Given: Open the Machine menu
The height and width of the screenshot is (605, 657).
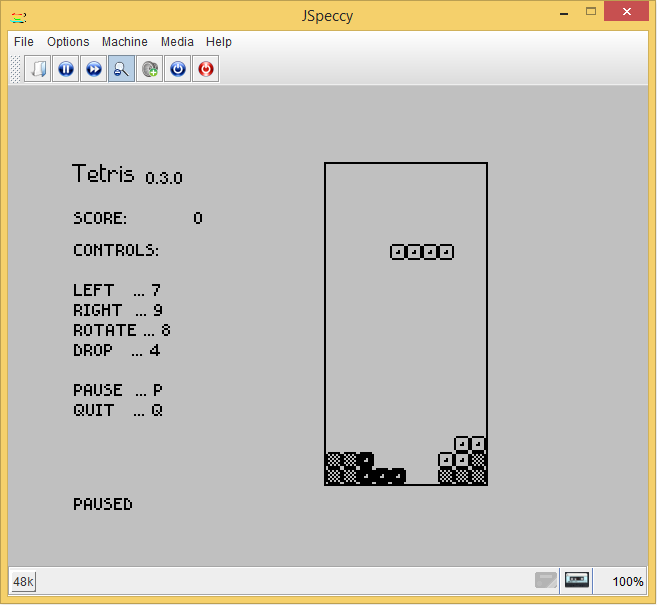Looking at the screenshot, I should pos(124,42).
